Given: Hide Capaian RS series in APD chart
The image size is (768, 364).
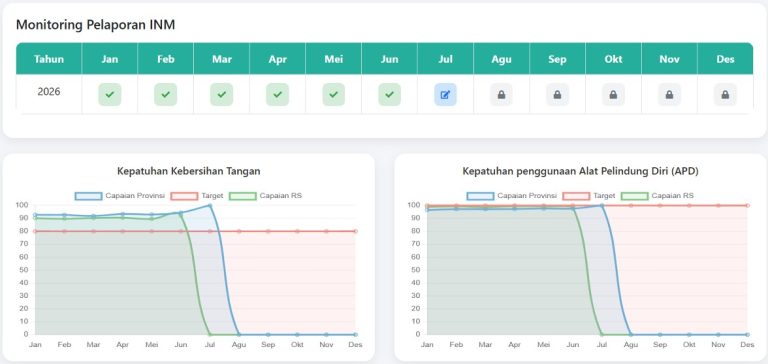Looking at the screenshot, I should (x=657, y=196).
